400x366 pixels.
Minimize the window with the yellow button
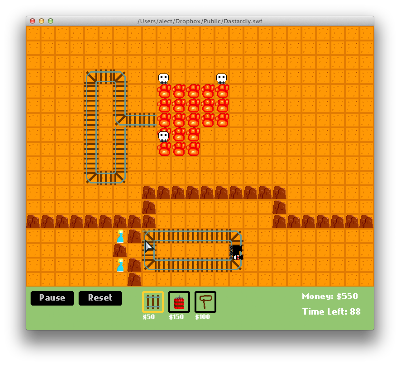pos(42,21)
